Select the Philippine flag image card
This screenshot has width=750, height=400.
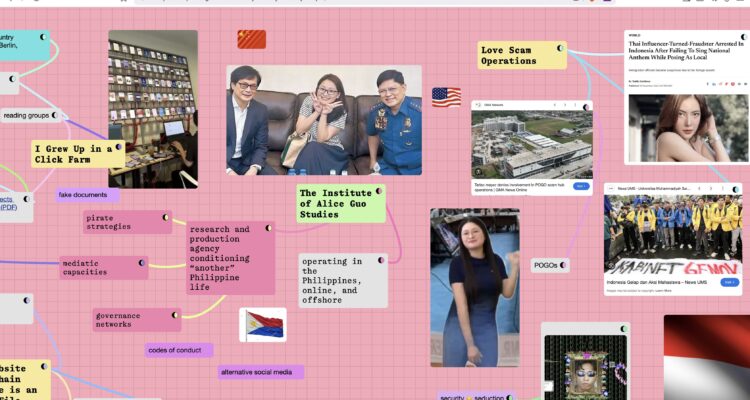[x=263, y=325]
